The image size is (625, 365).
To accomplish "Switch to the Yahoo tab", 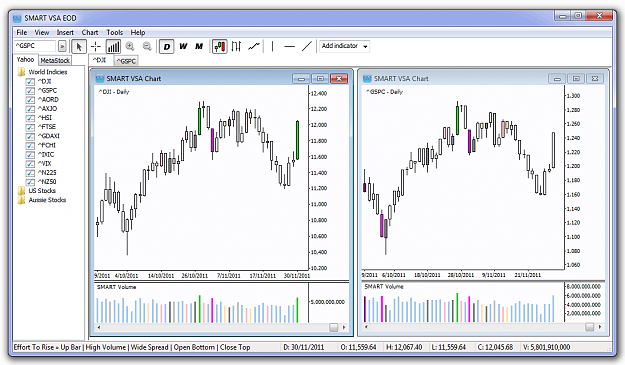I will tap(25, 59).
